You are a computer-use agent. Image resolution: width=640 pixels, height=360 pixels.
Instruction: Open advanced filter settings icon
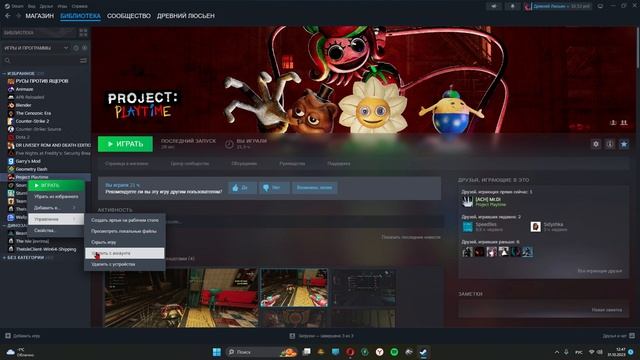(x=83, y=60)
